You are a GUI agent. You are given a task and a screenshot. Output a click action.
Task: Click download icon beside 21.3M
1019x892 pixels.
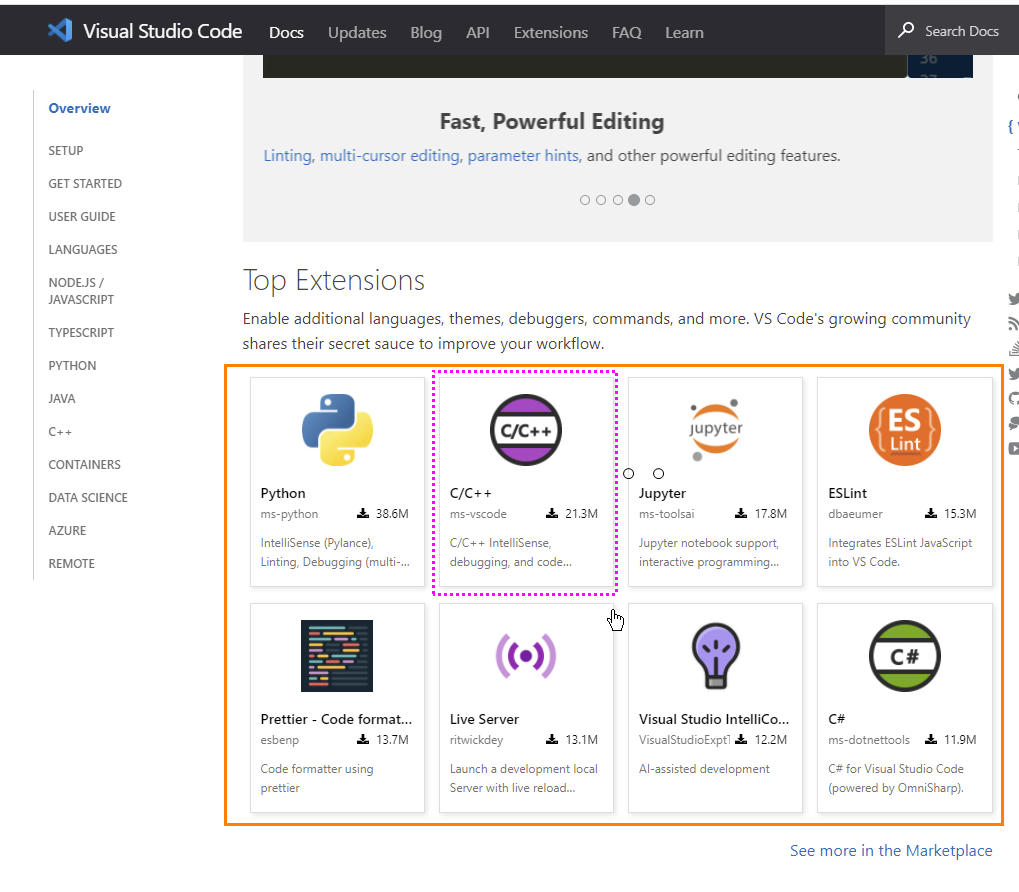pos(552,513)
